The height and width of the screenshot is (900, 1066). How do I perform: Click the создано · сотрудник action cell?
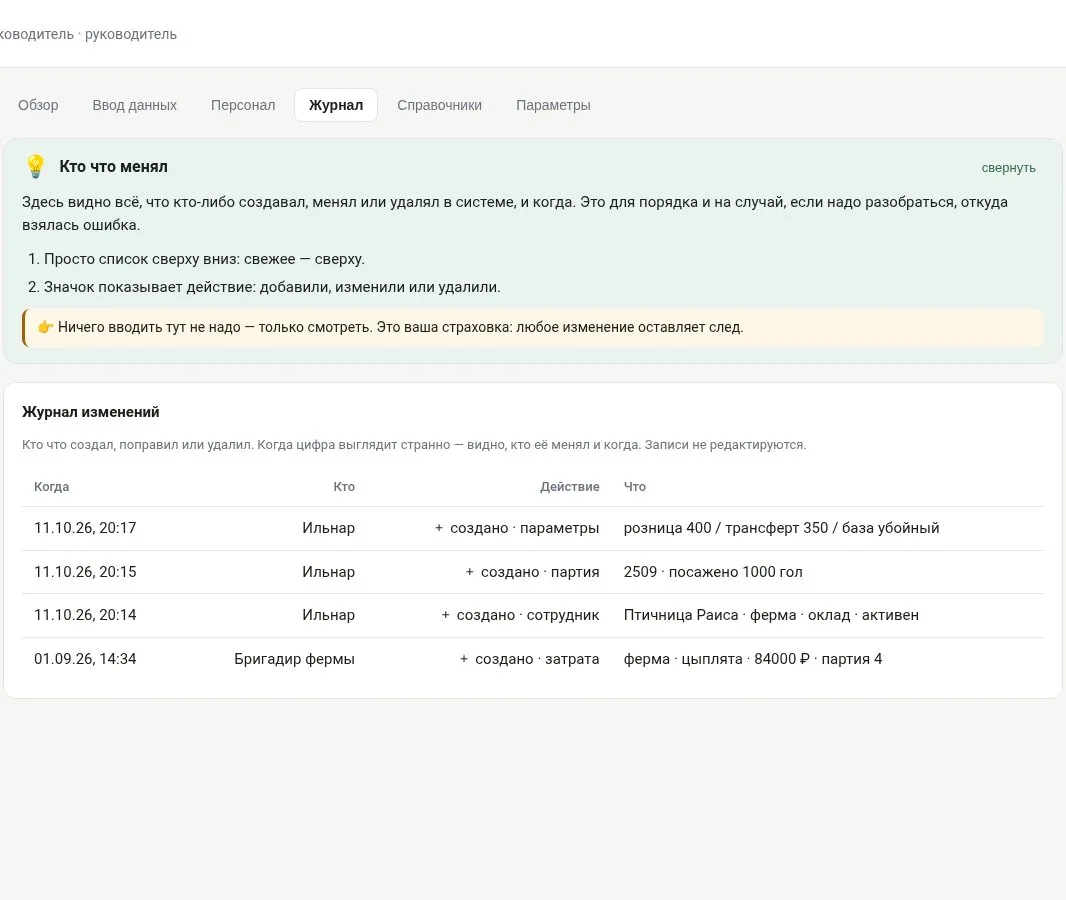point(520,615)
